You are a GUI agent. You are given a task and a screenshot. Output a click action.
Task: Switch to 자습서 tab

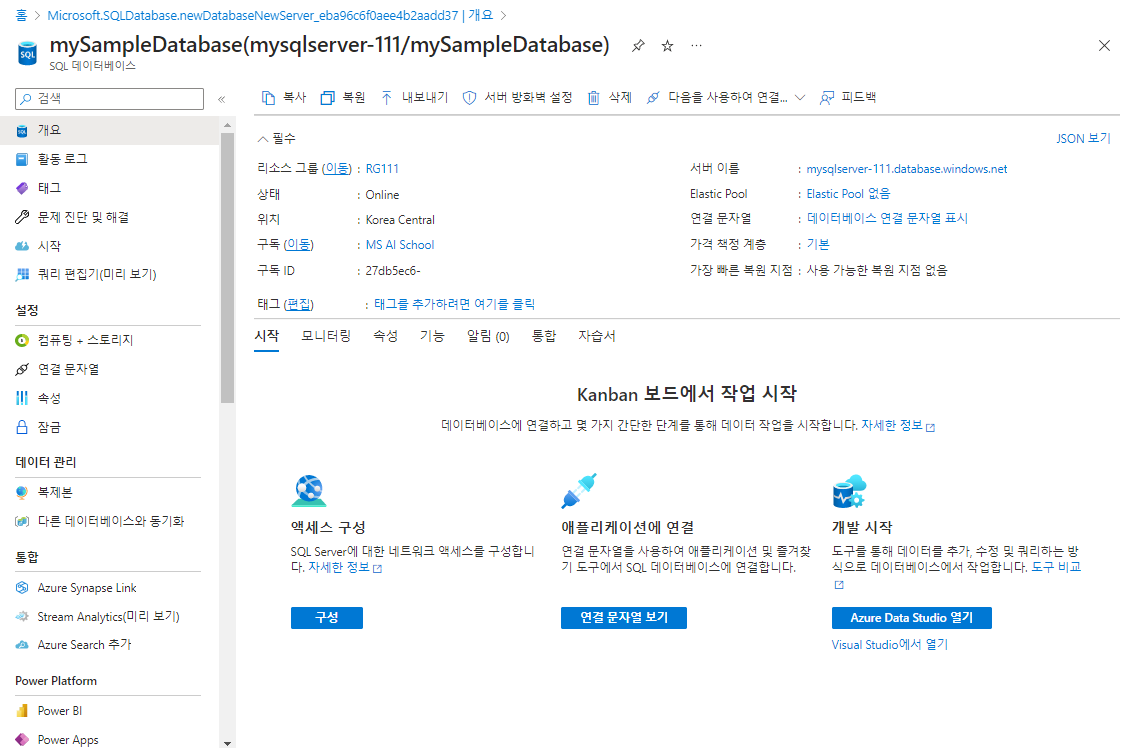tap(597, 337)
